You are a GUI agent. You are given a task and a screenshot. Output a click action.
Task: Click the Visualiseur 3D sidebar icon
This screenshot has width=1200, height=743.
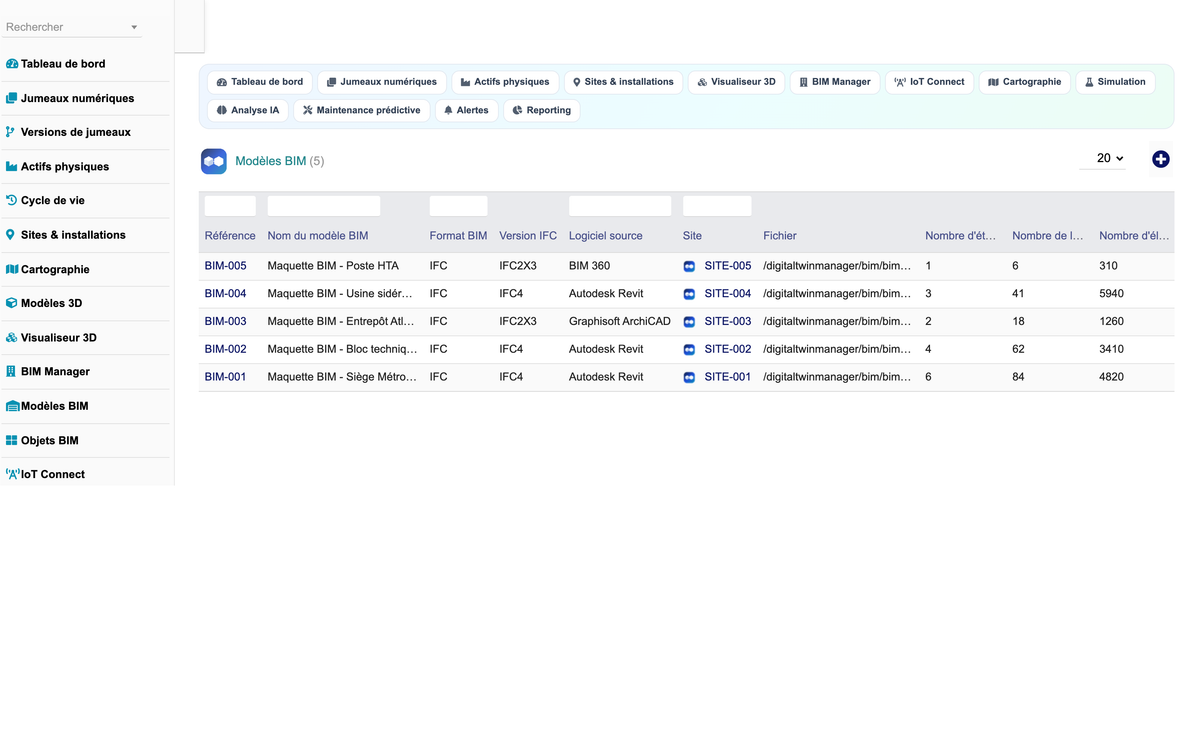tap(12, 338)
